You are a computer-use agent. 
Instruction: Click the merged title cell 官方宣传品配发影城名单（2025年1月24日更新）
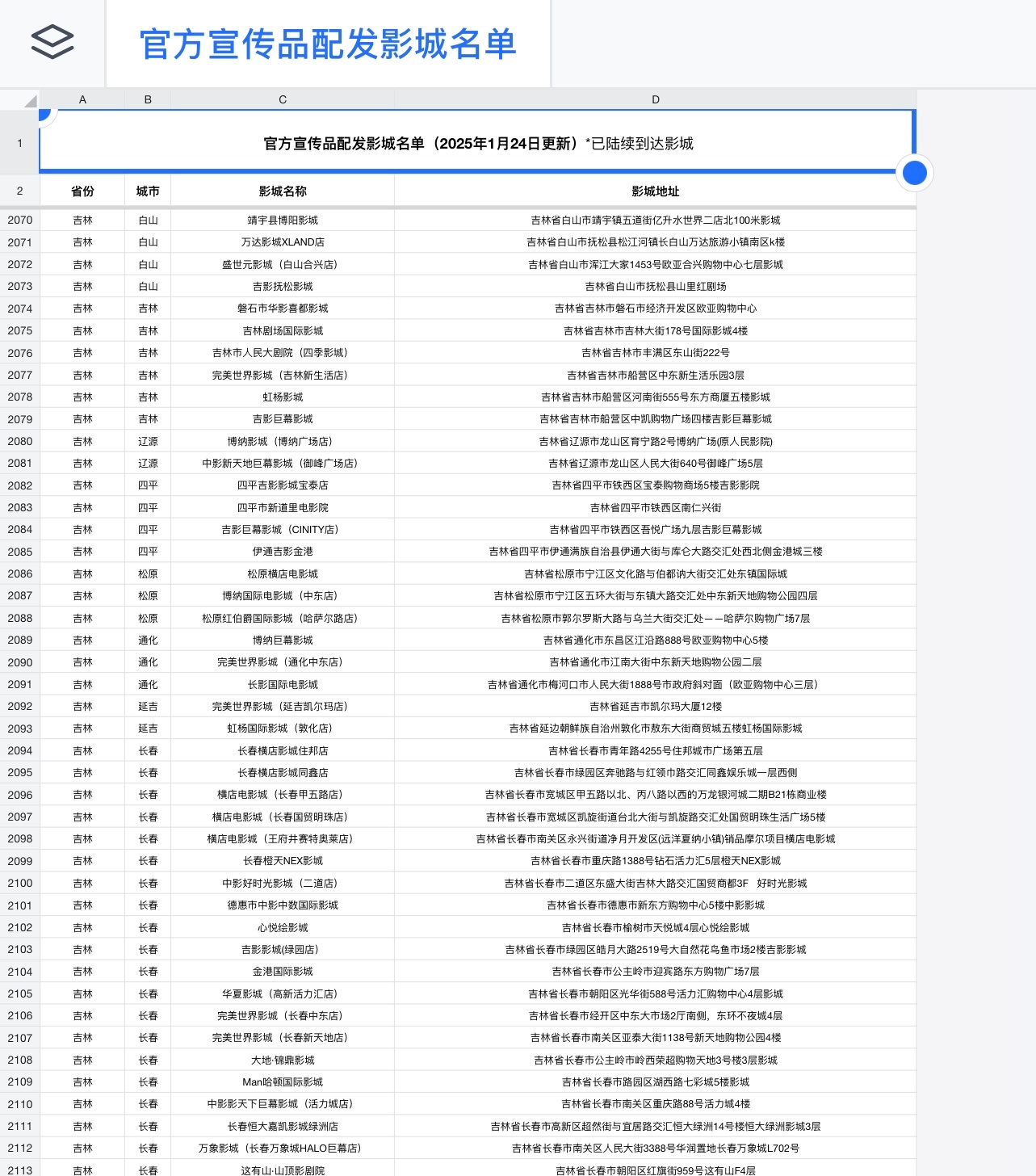[x=478, y=143]
